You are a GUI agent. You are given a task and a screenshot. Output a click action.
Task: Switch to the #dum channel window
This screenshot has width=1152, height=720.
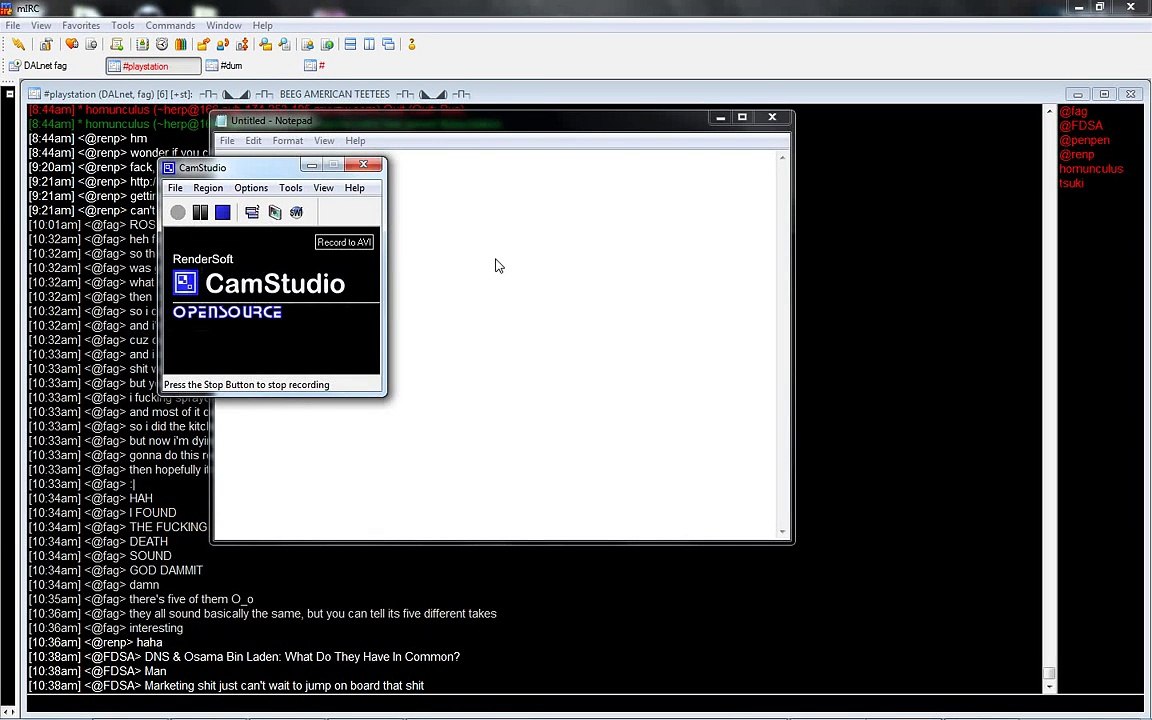pos(225,65)
